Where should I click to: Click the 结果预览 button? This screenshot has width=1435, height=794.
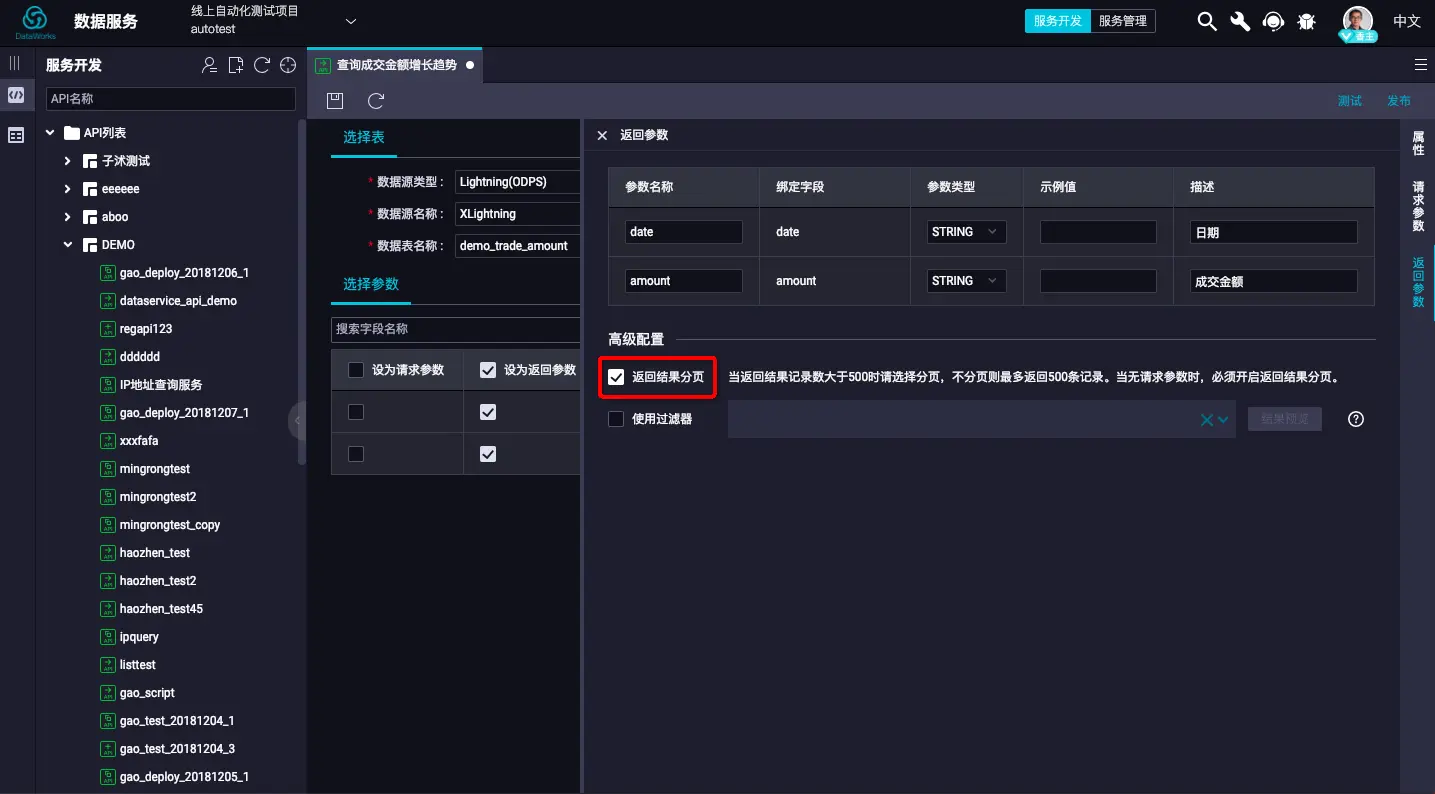point(1285,419)
